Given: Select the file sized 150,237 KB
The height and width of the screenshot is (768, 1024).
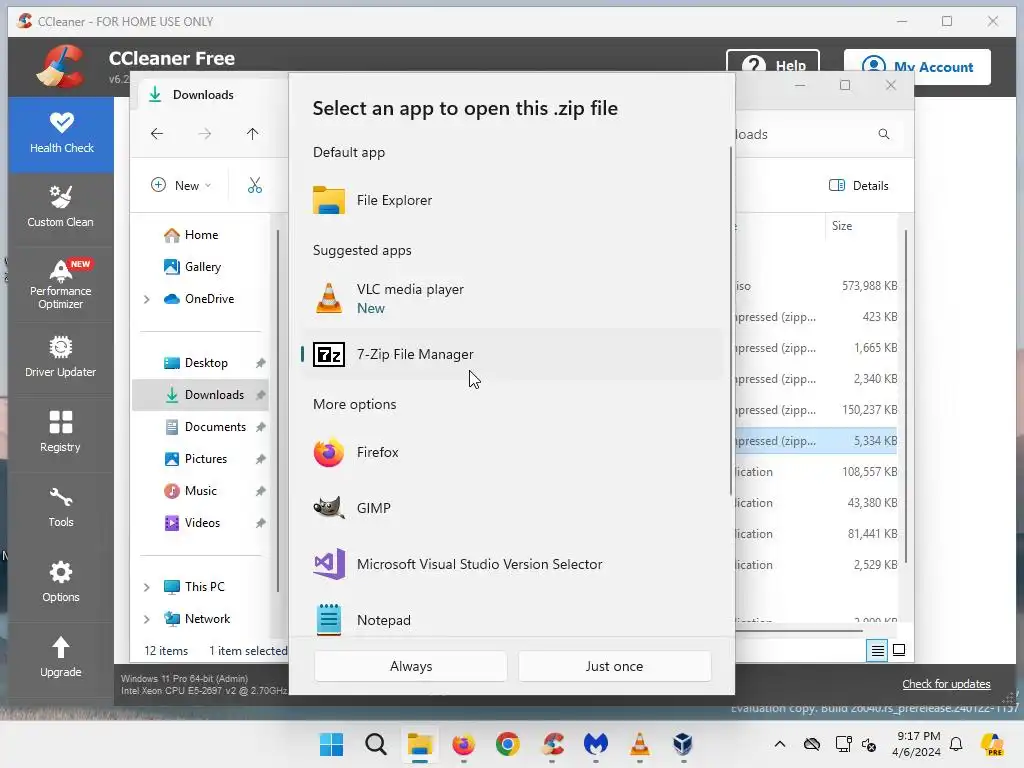Looking at the screenshot, I should click(817, 410).
